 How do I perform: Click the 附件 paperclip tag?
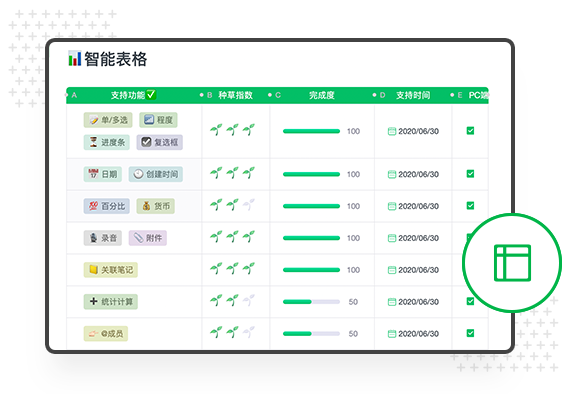148,238
